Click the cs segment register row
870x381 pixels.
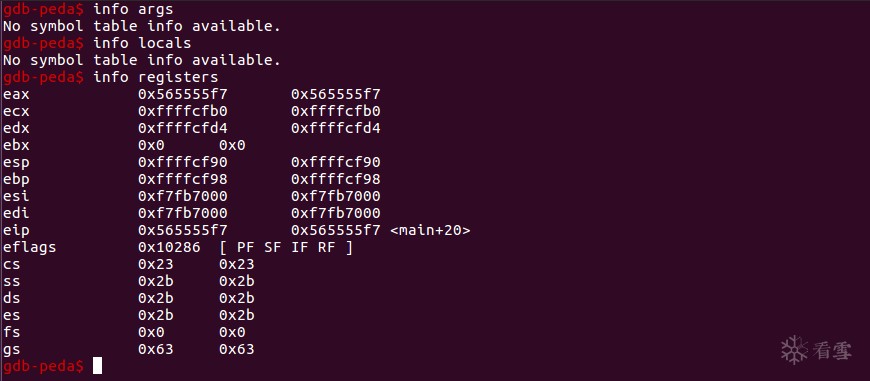click(x=129, y=264)
